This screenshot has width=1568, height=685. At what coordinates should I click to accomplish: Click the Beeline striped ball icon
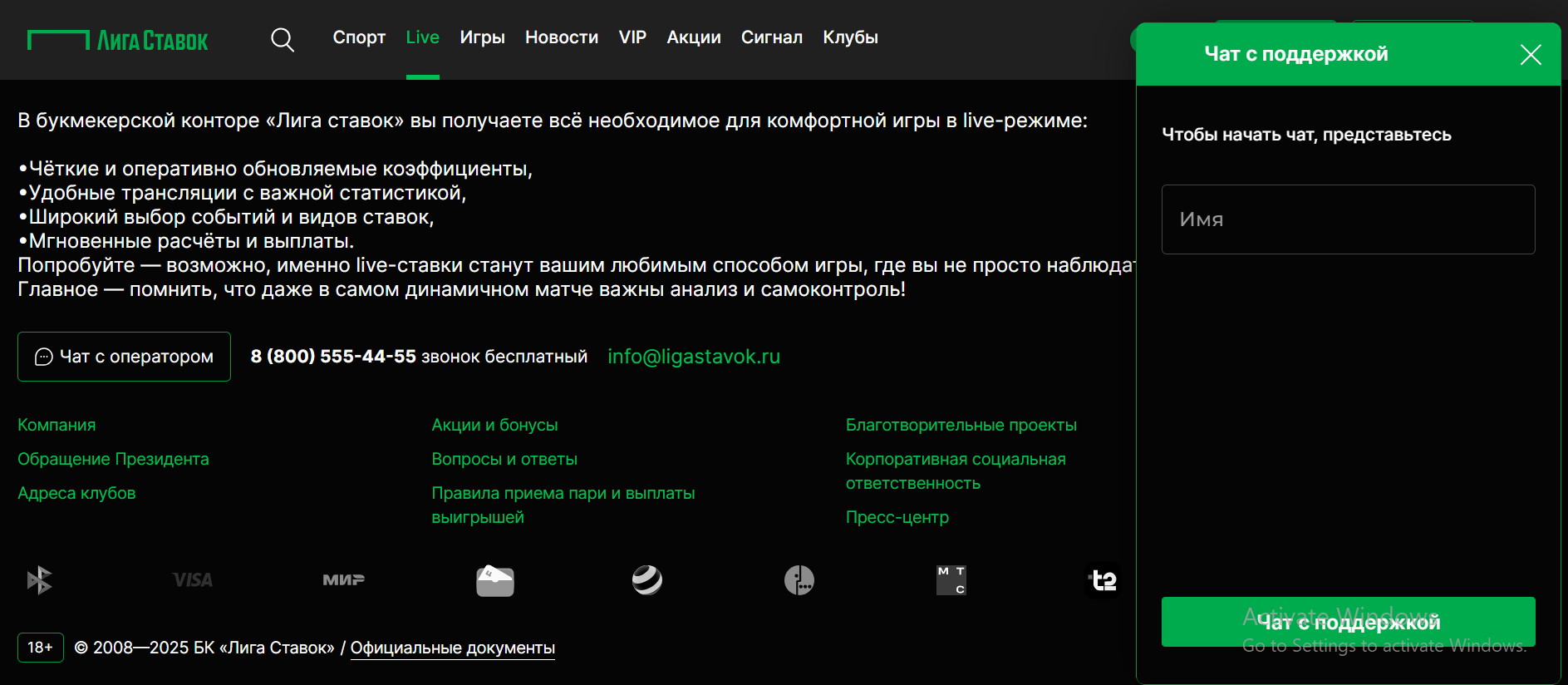(647, 580)
